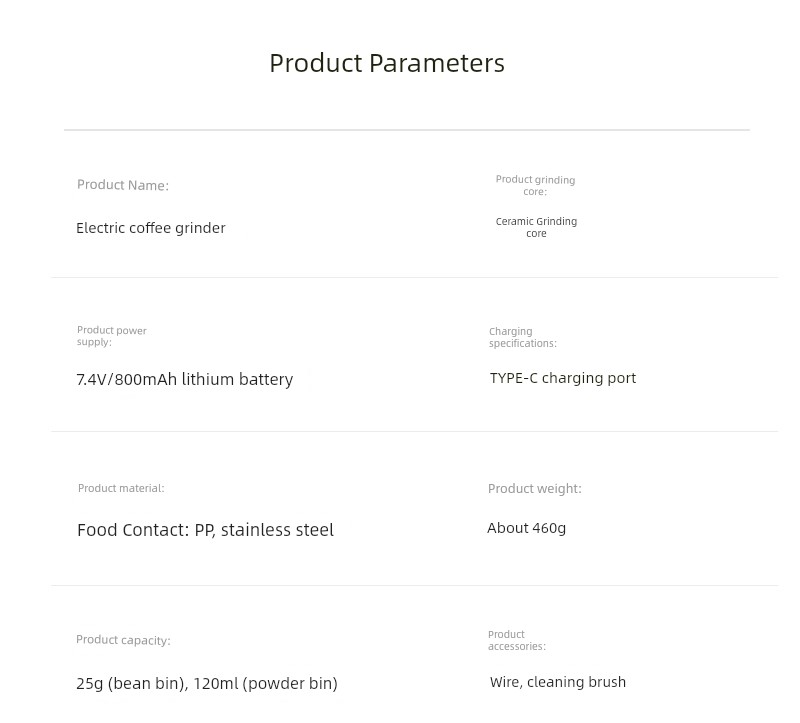Click the 25g (bean bin) capacity text
Image resolution: width=800 pixels, height=723 pixels.
pos(130,683)
